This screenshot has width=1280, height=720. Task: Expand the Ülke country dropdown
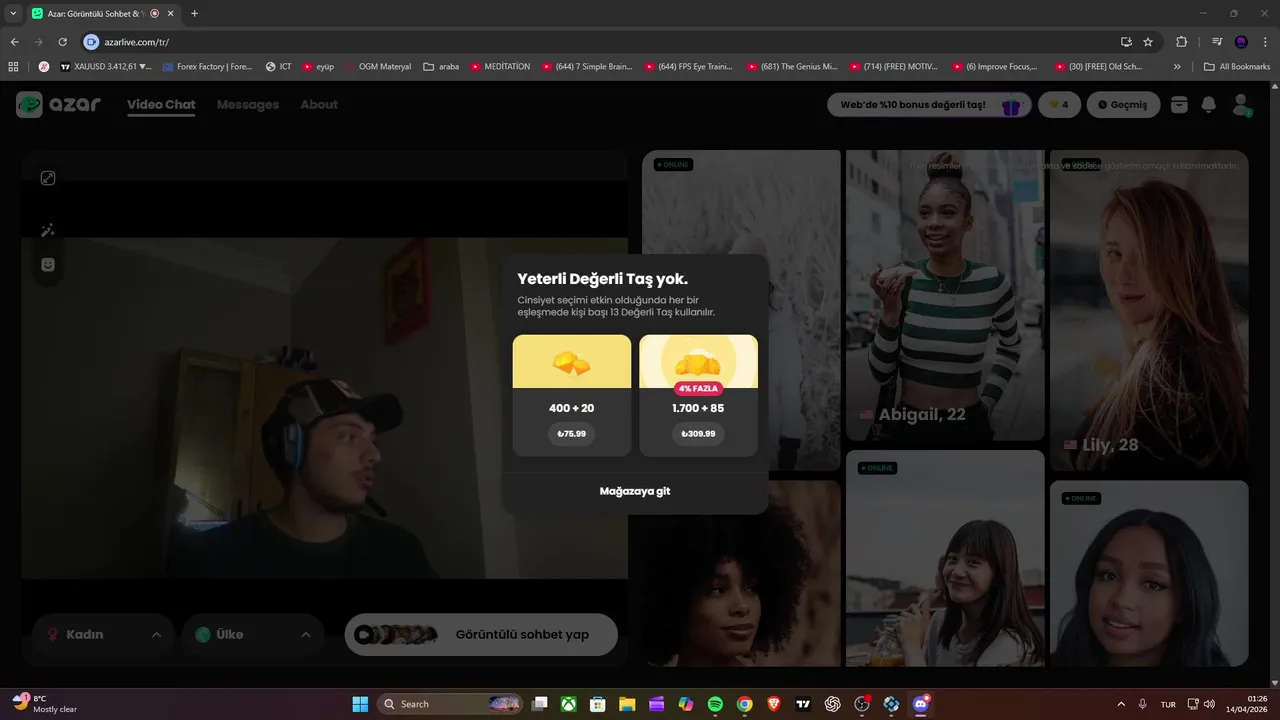(x=253, y=634)
